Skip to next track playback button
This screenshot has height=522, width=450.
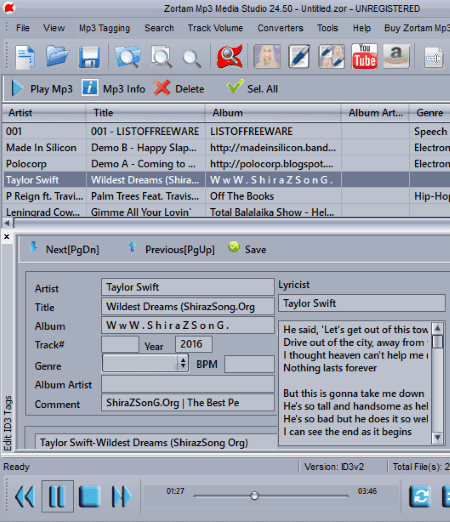point(121,496)
